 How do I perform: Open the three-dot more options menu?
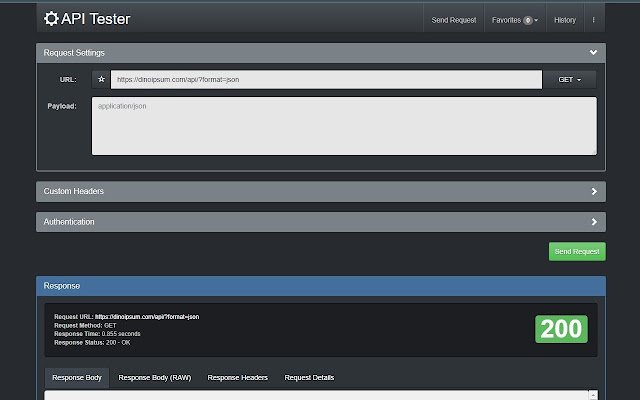click(593, 20)
